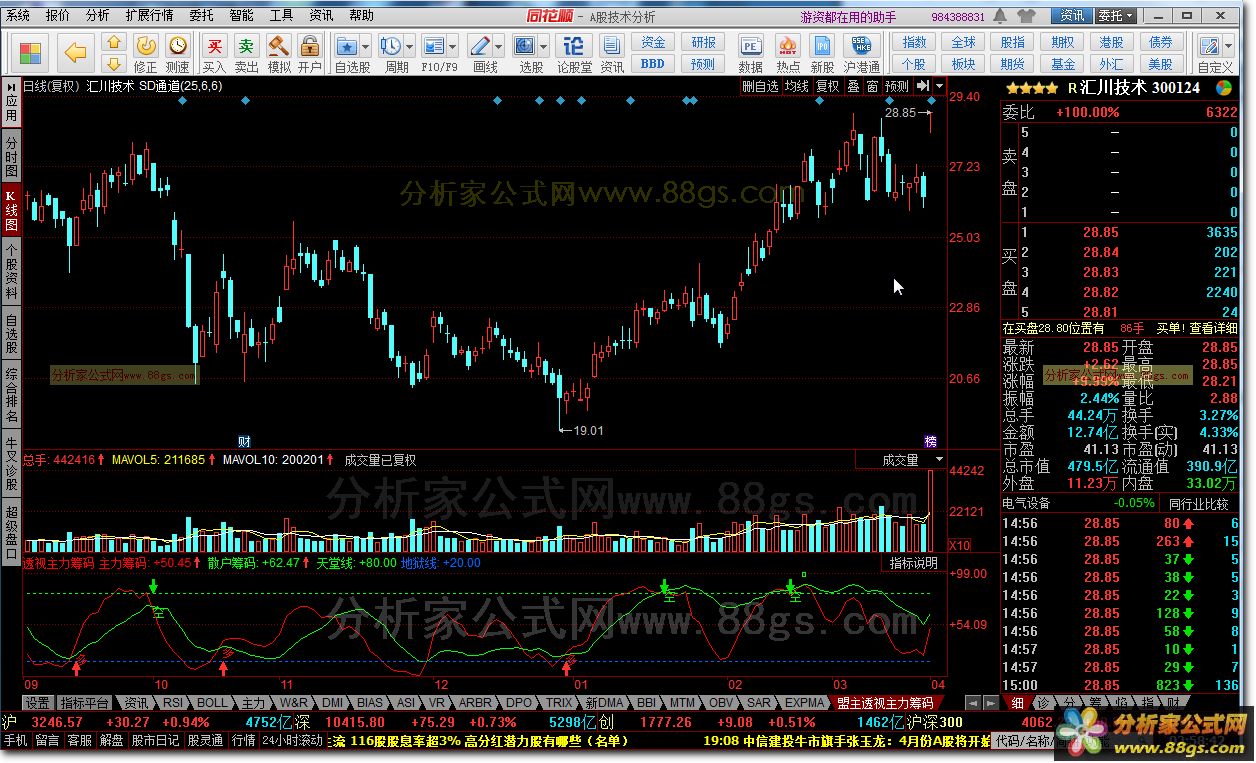Open the 扩展行情 menu

(149, 16)
